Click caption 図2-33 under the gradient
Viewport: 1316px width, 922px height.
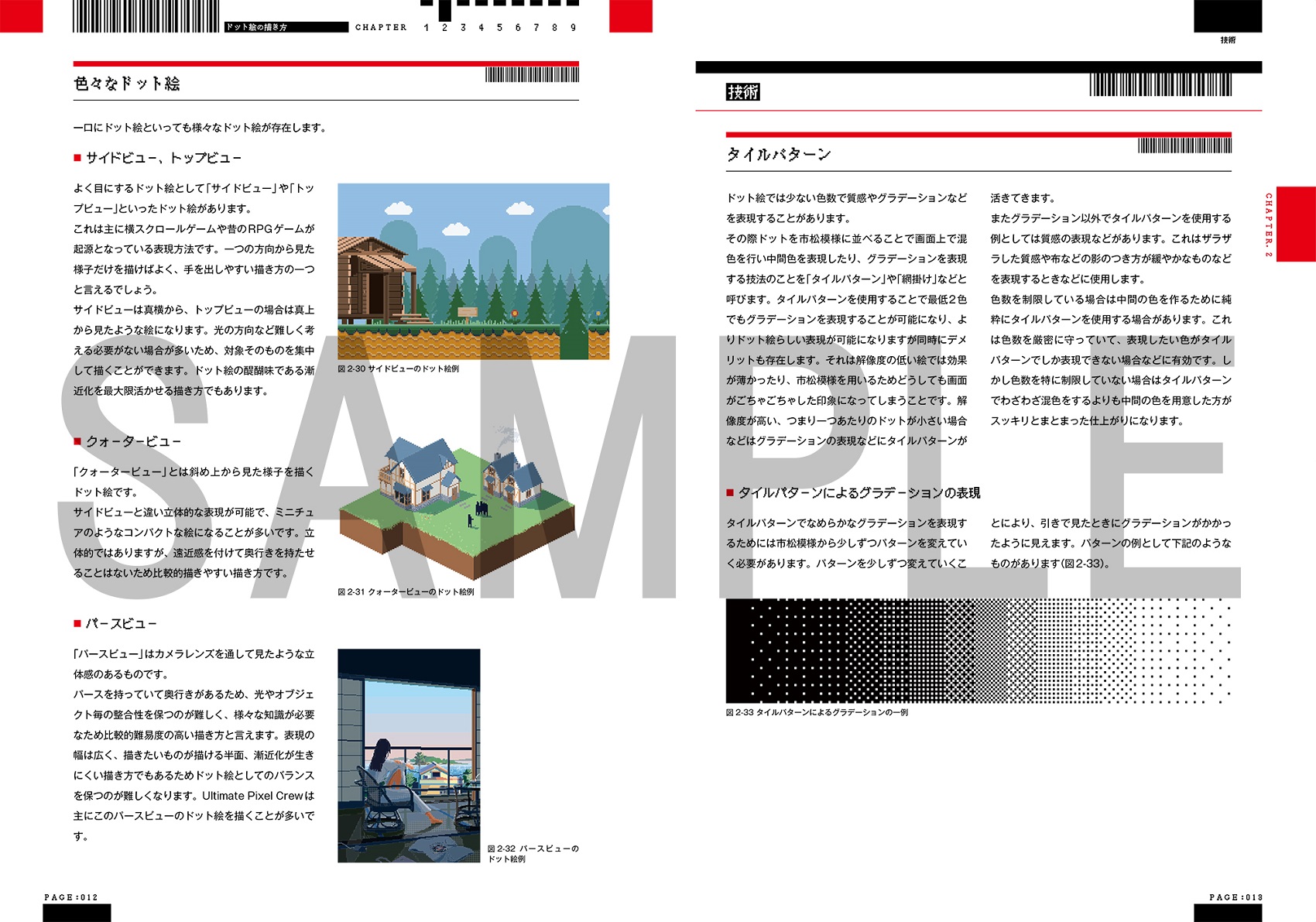click(x=817, y=712)
